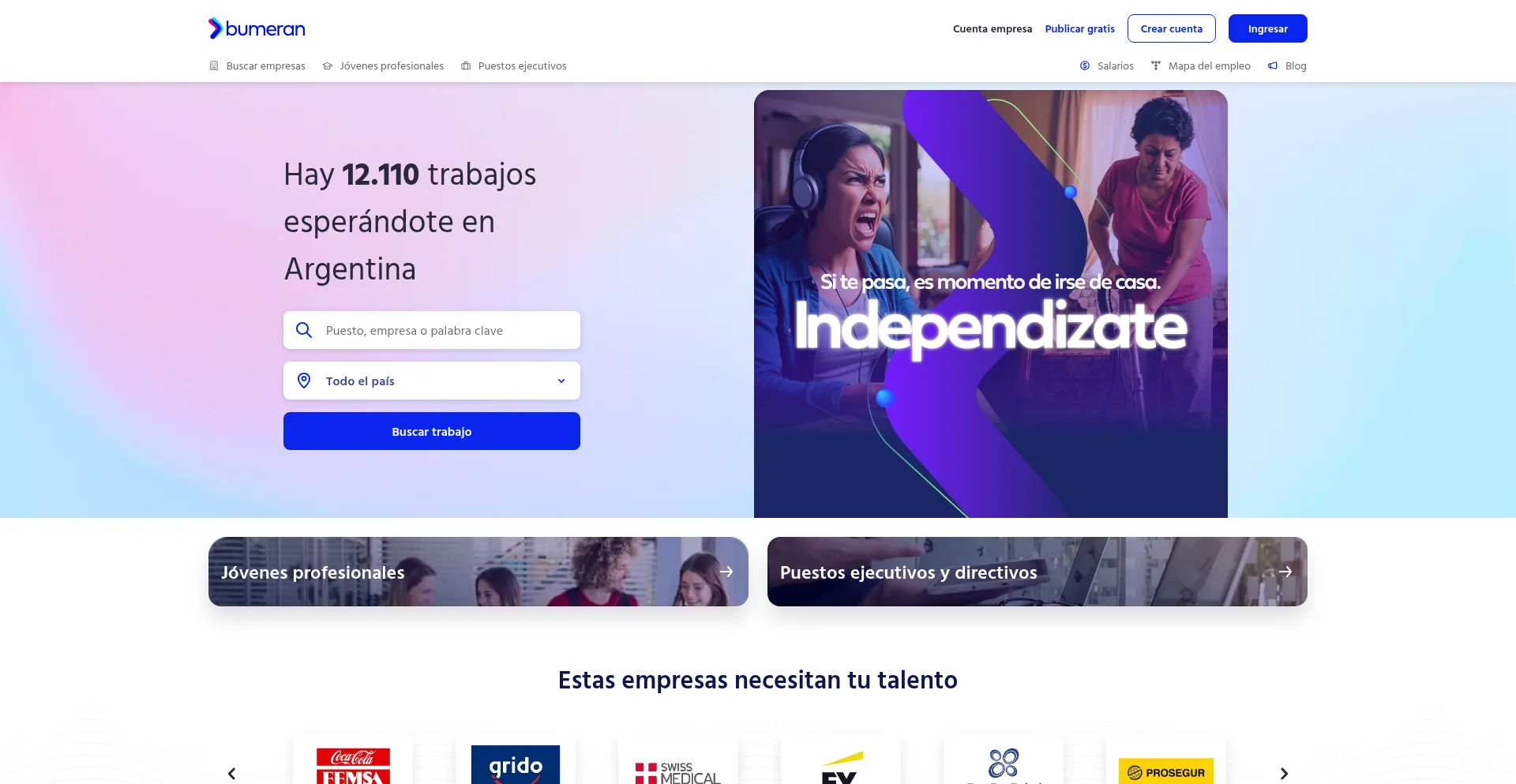The height and width of the screenshot is (784, 1516).
Task: Click the Buscar trabajo button
Action: 432,431
